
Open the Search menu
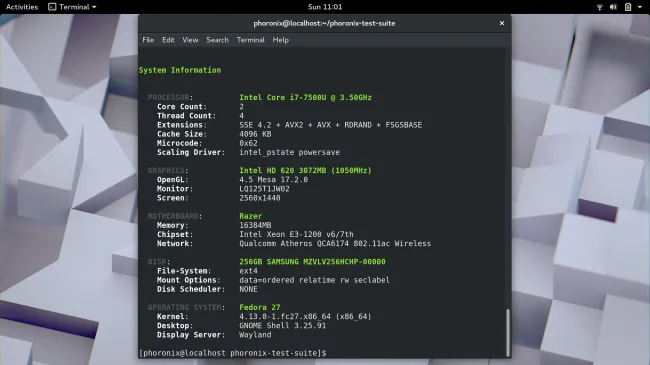217,40
